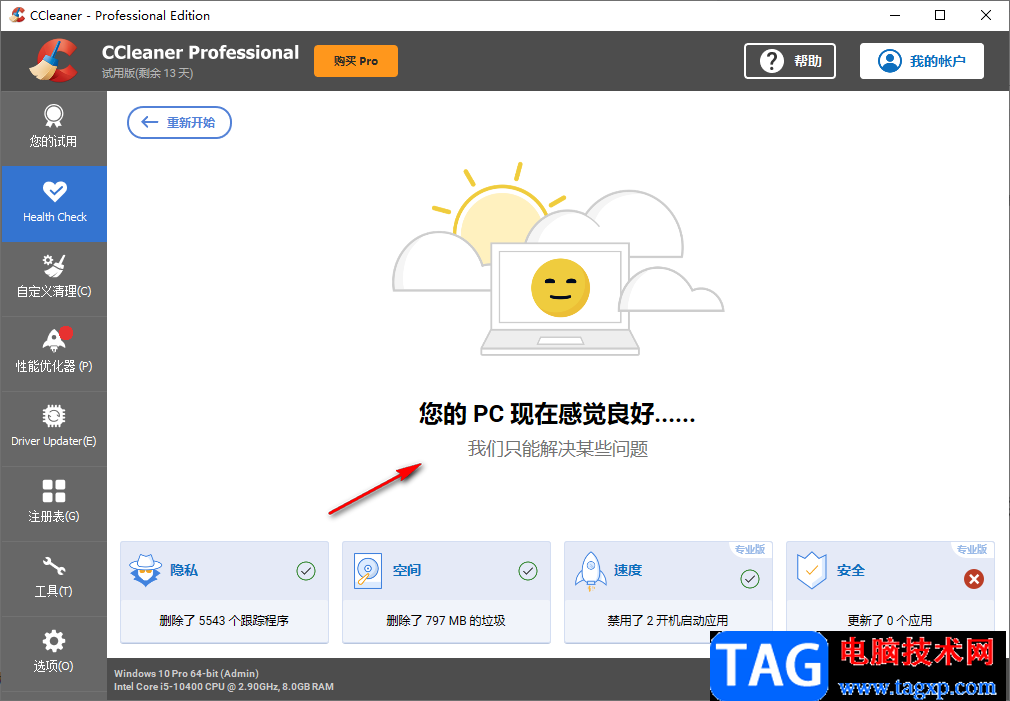Open 自定义清理(C) custom clean
The image size is (1010, 701).
[54, 278]
